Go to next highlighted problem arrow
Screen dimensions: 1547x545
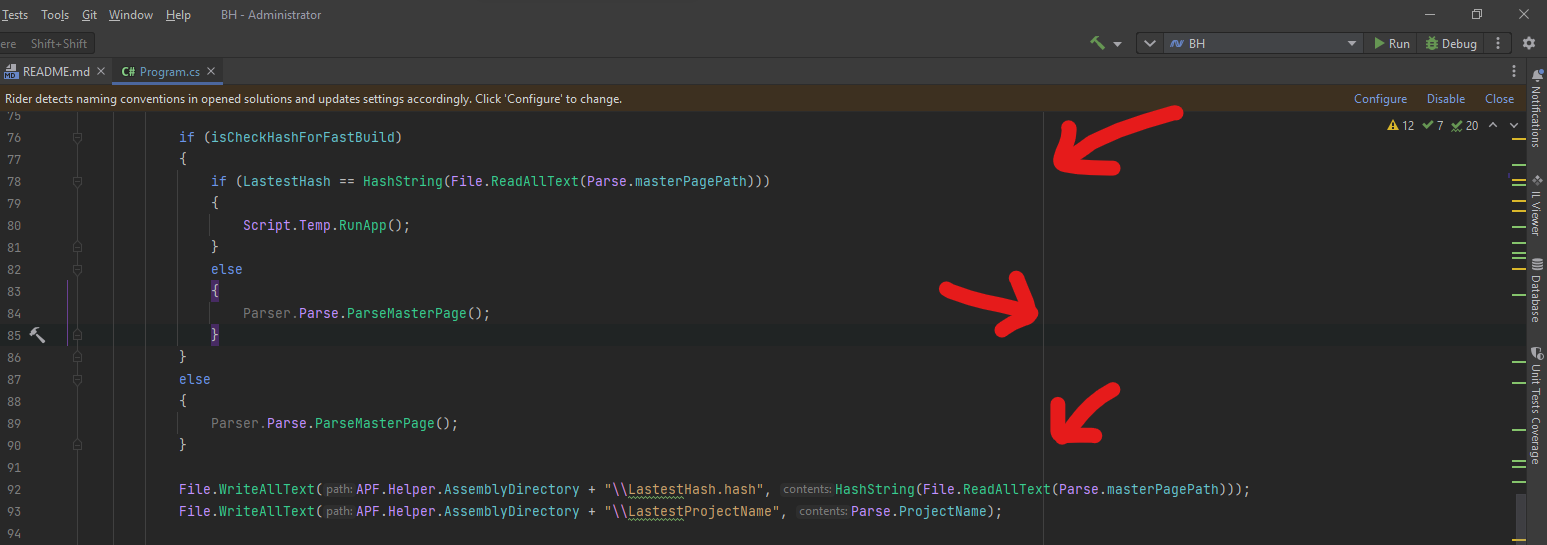pyautogui.click(x=1514, y=126)
